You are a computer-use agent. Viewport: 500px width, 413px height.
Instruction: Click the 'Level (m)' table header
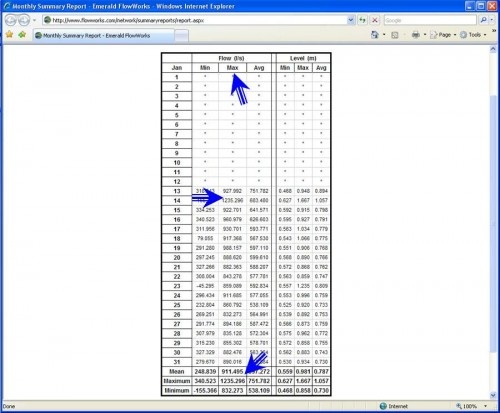coord(303,58)
